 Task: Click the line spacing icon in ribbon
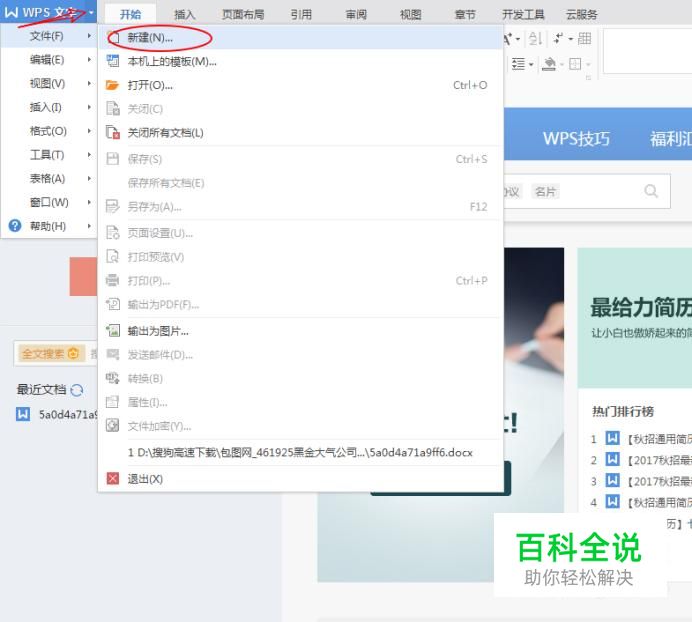[518, 64]
